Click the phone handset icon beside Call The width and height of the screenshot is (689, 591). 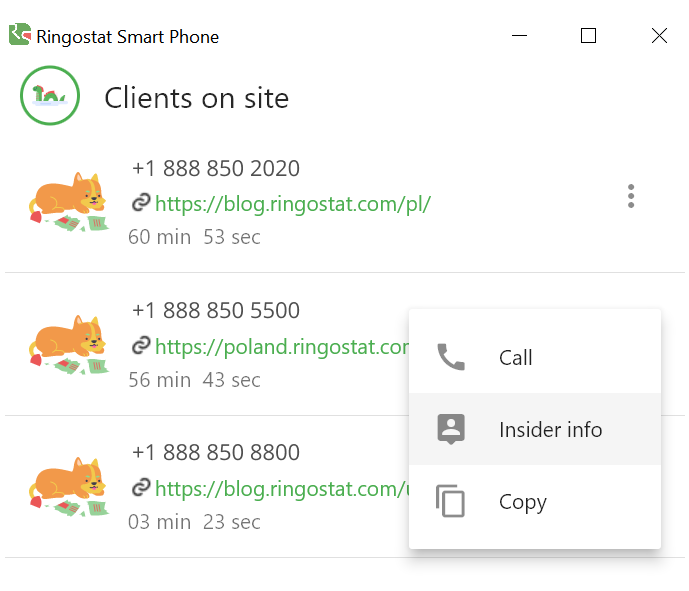(450, 357)
